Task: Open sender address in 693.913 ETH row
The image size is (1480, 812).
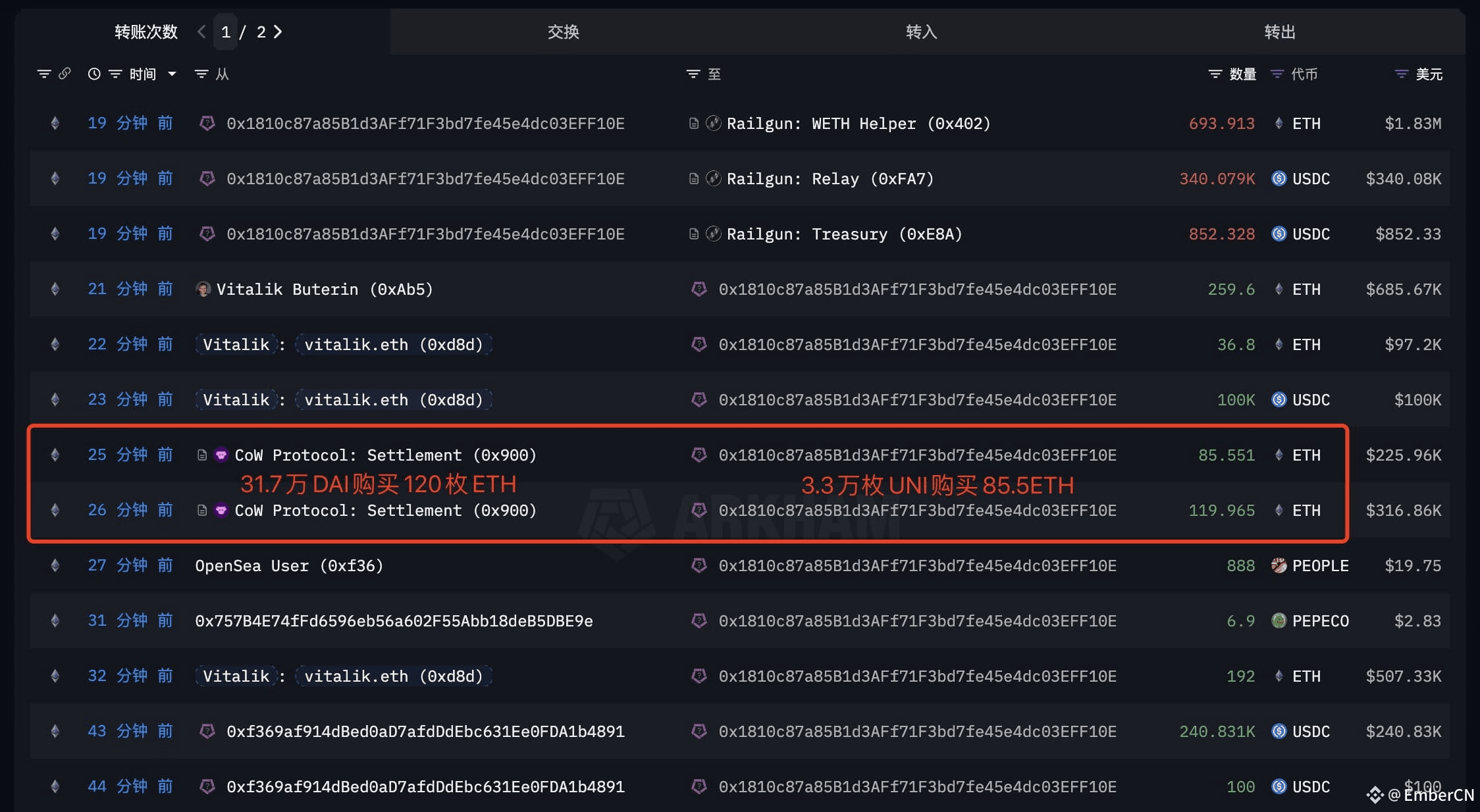Action: 425,124
